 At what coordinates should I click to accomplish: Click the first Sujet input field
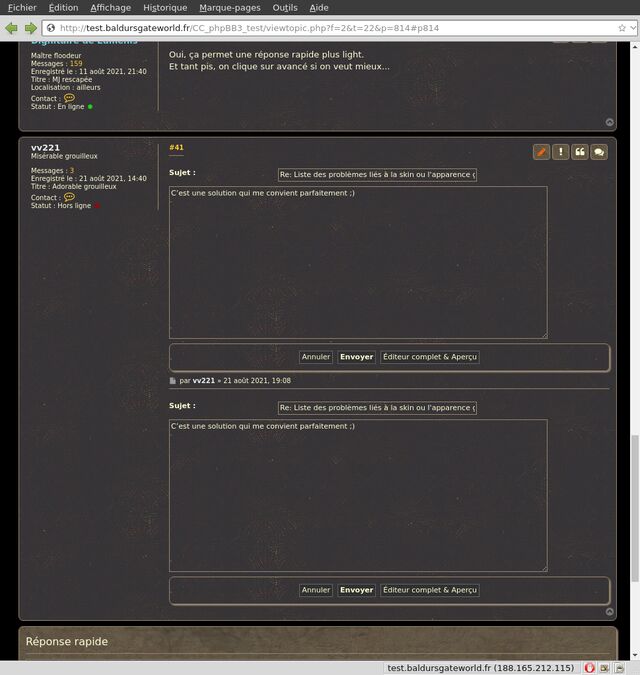(377, 174)
